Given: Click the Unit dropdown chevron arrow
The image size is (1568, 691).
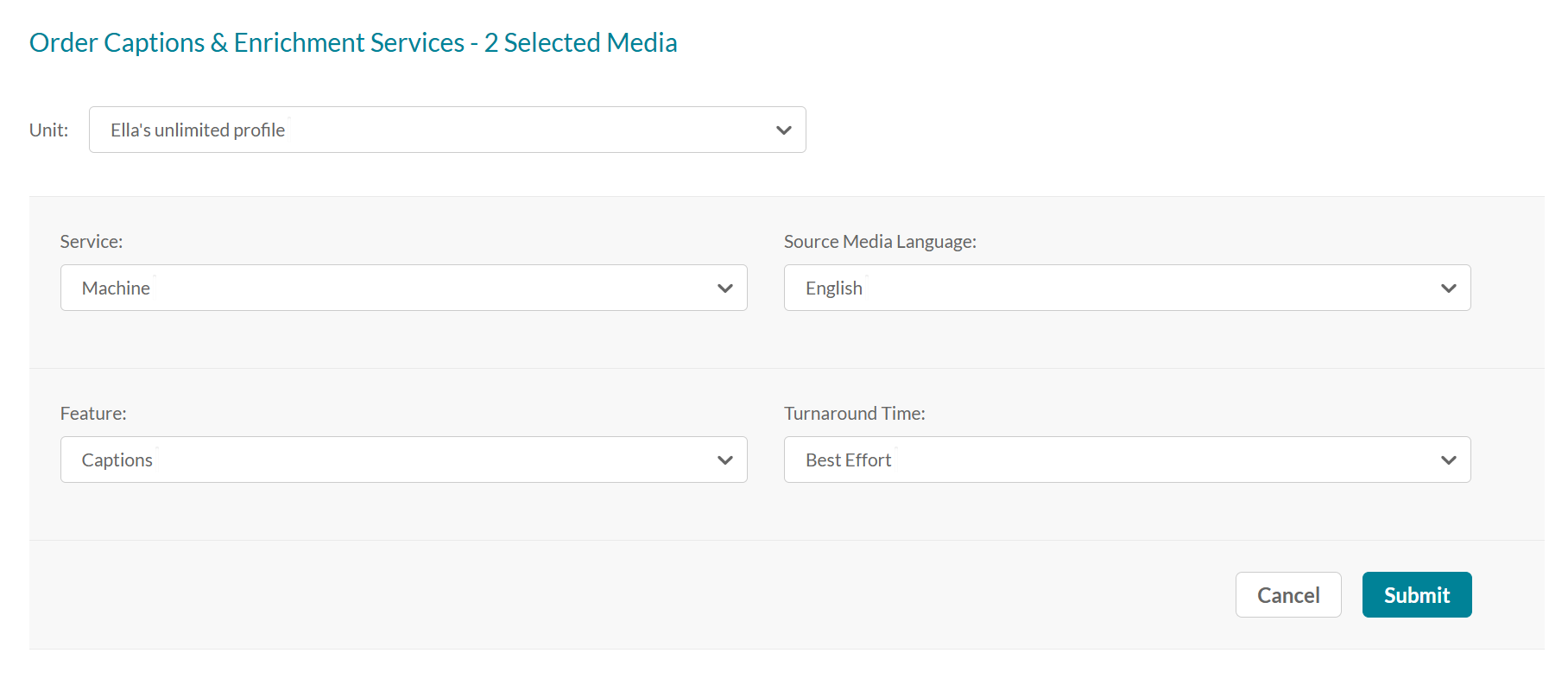Looking at the screenshot, I should (783, 130).
